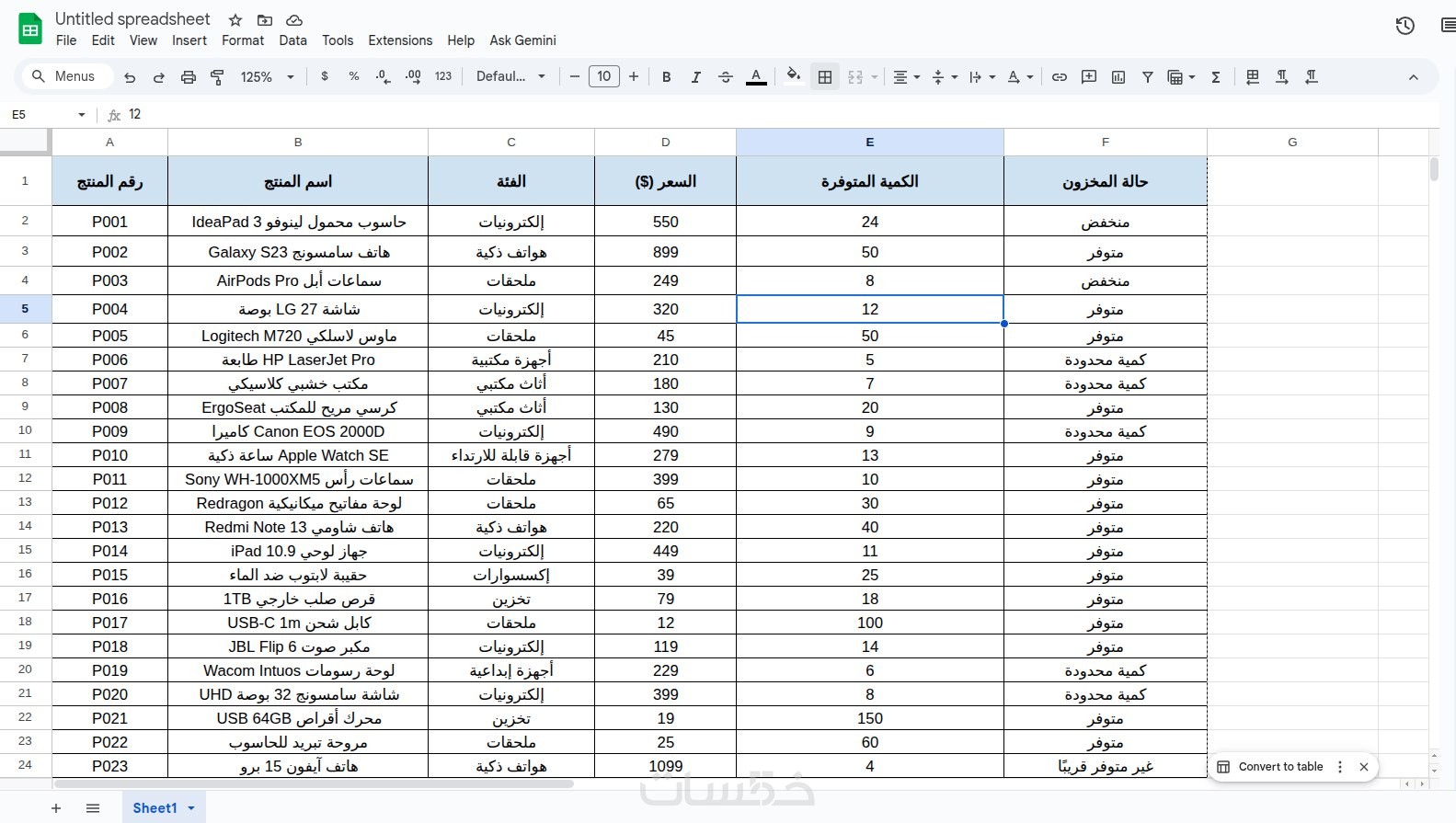Open the Borders tool
Screen dimensions: 1456x823
825,77
